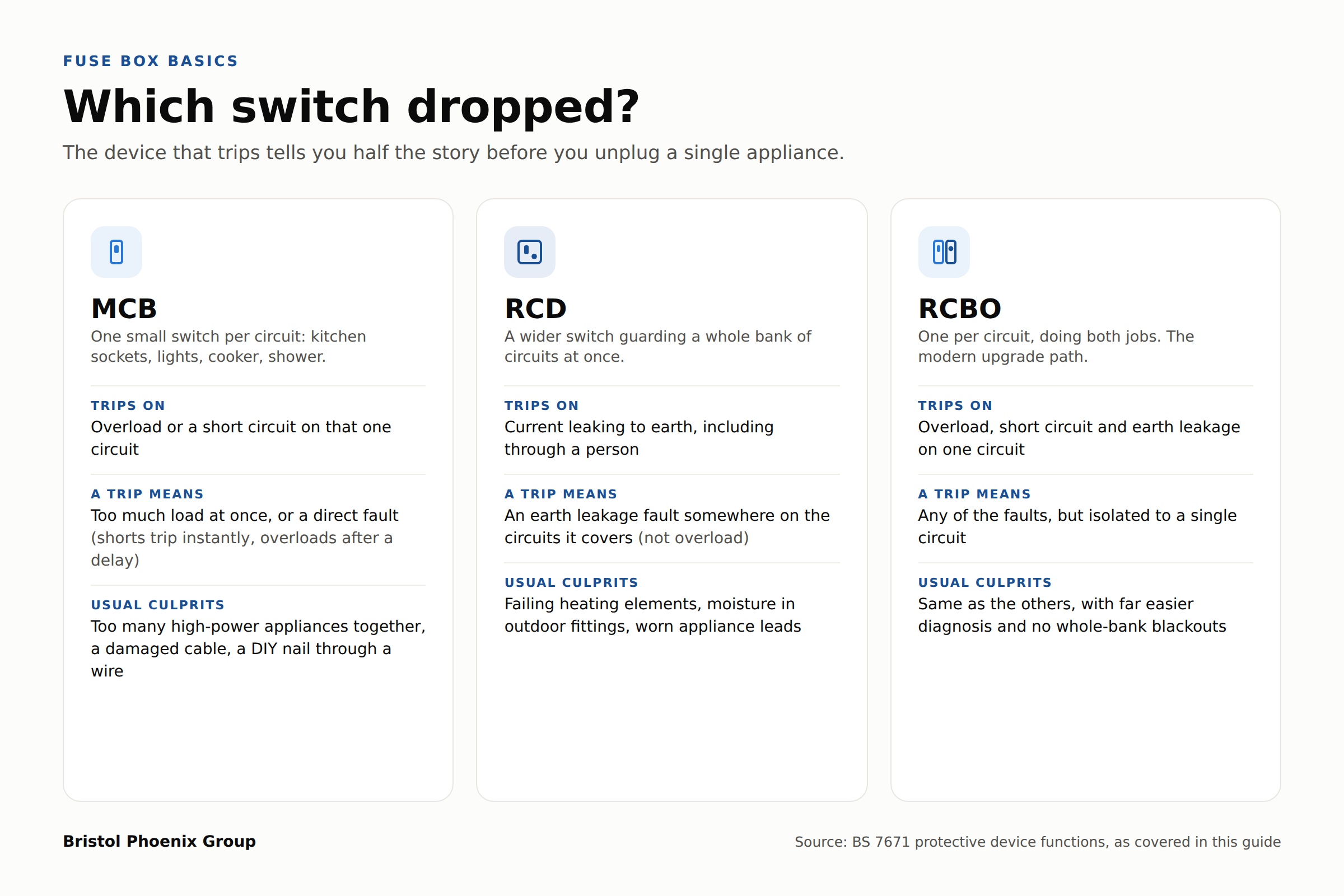Click the MCB single-switch icon
1344x896 pixels.
tap(116, 252)
